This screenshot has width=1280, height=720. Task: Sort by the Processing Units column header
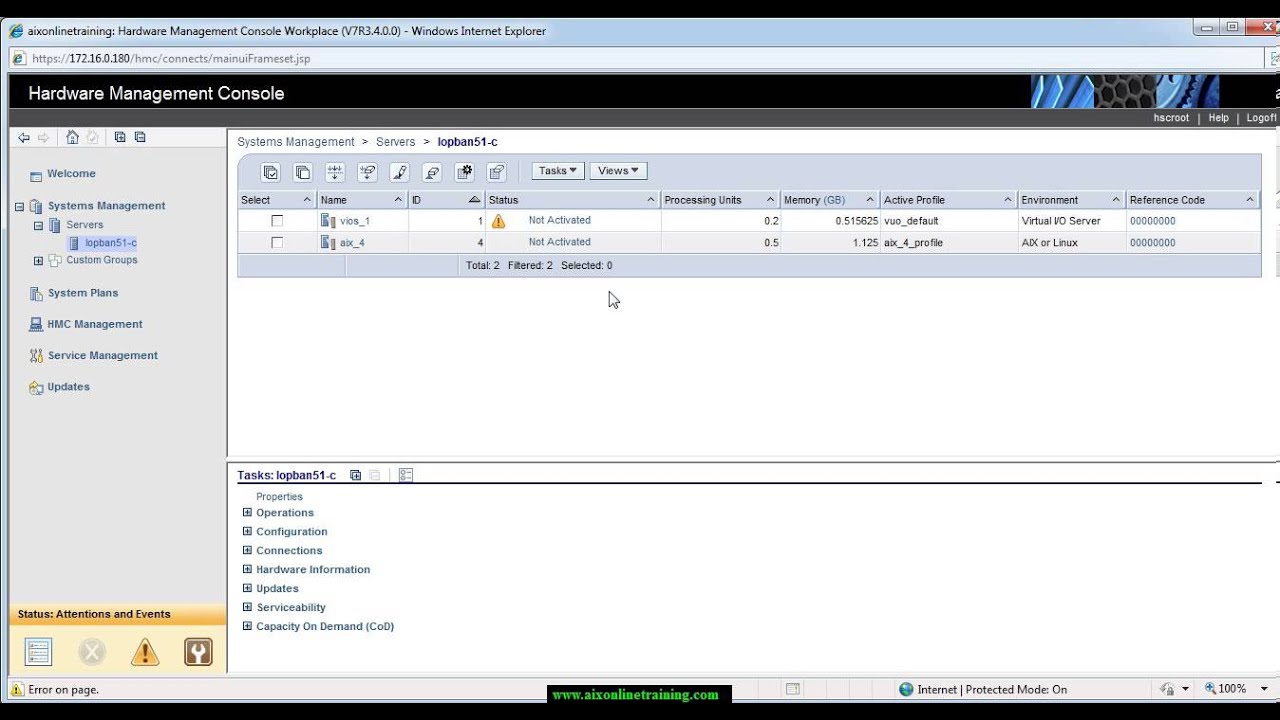pyautogui.click(x=720, y=200)
